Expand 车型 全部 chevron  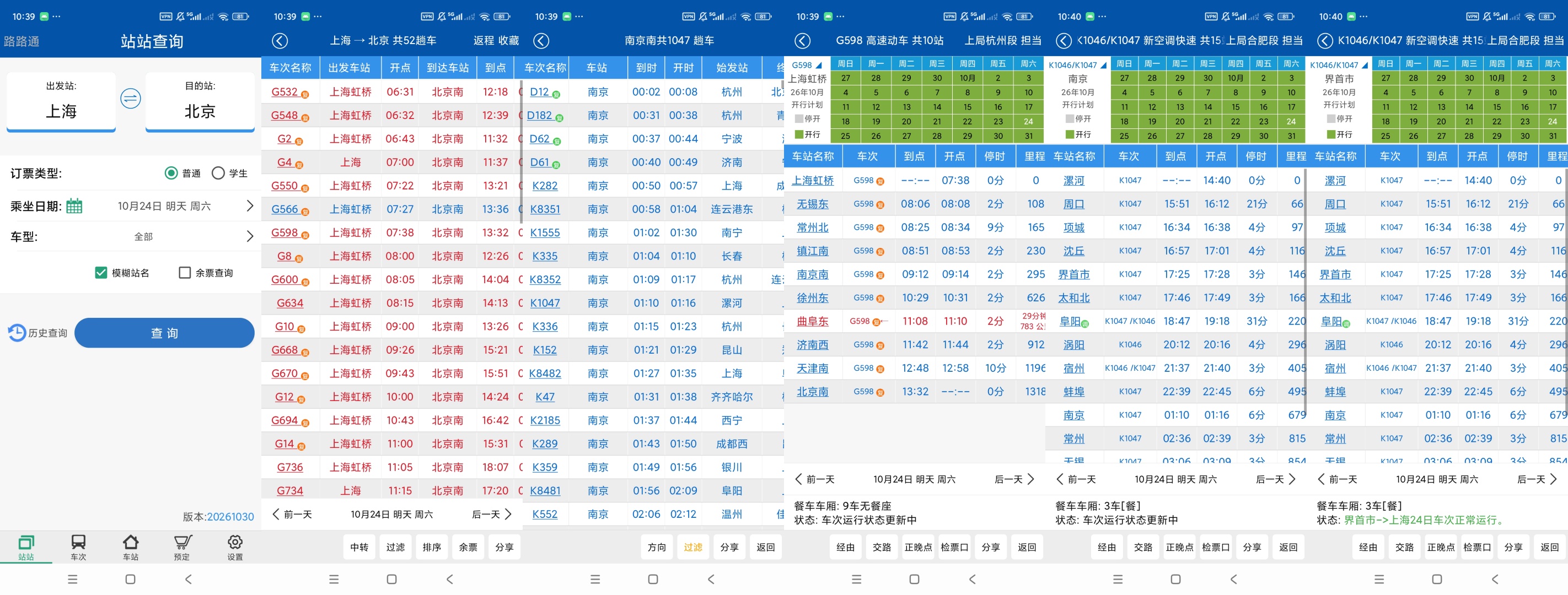[x=249, y=236]
